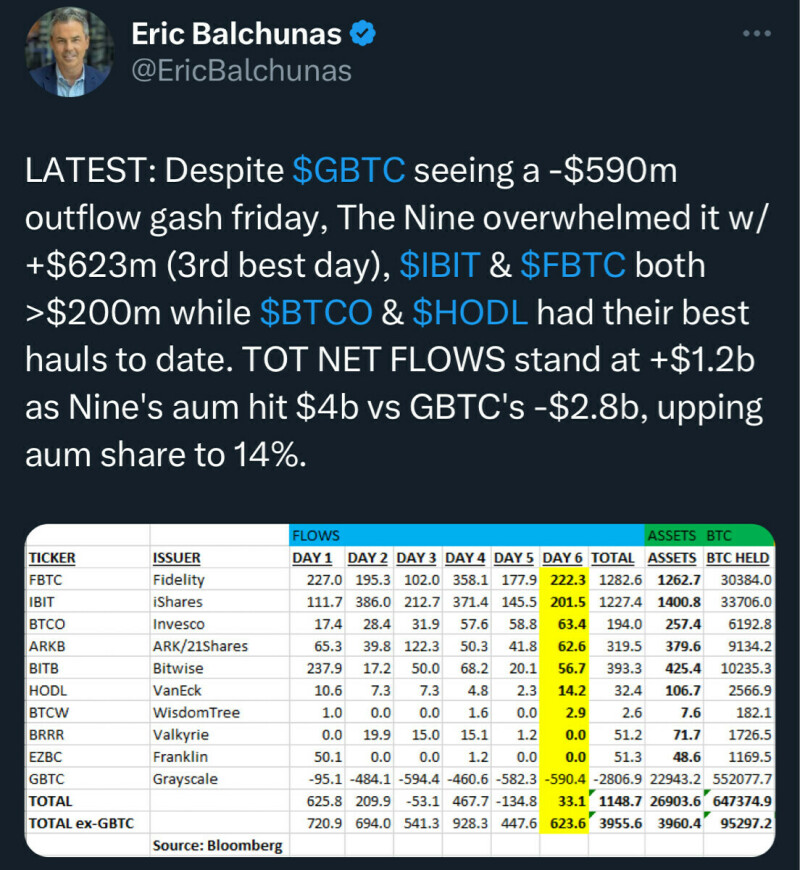Image resolution: width=800 pixels, height=870 pixels.
Task: Open the three-dot more options menu
Action: click(757, 33)
